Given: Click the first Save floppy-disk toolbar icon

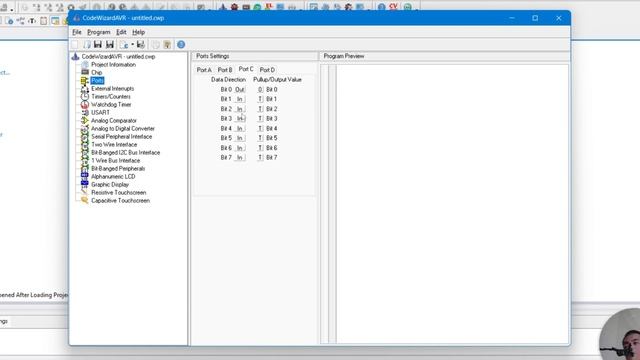Looking at the screenshot, I should click(x=98, y=44).
